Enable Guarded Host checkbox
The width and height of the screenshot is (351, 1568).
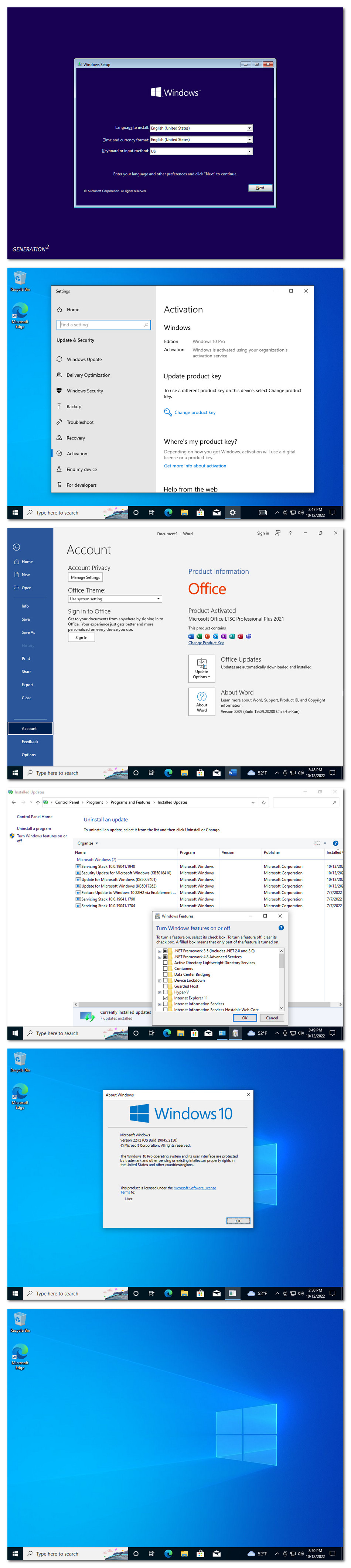coord(165,986)
